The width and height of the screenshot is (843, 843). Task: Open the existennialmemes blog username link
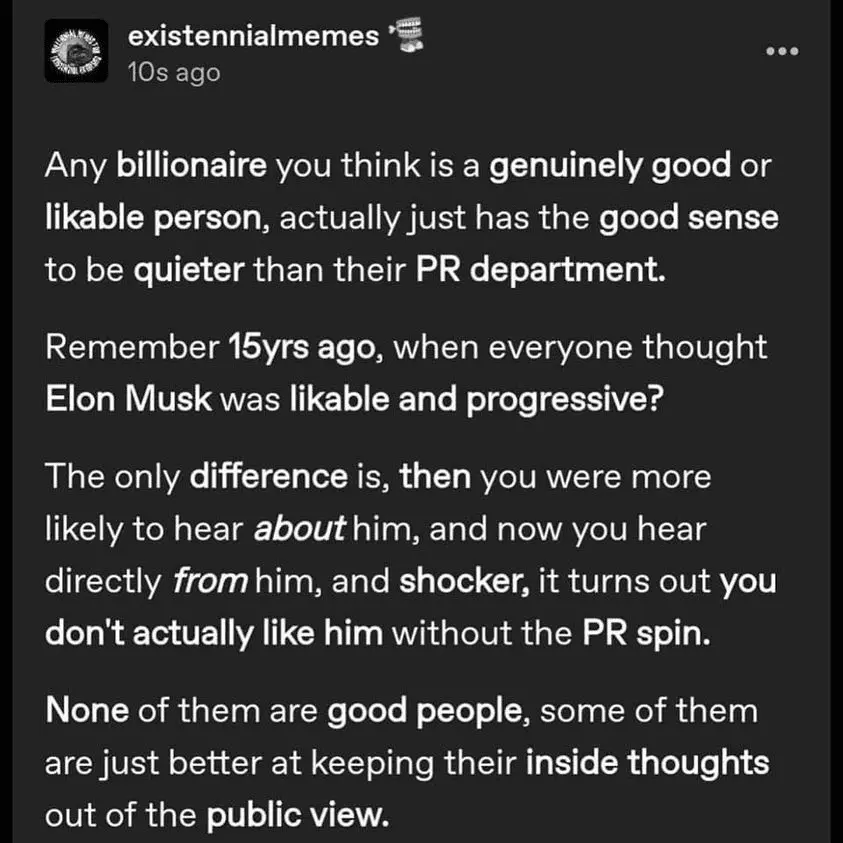(x=254, y=38)
